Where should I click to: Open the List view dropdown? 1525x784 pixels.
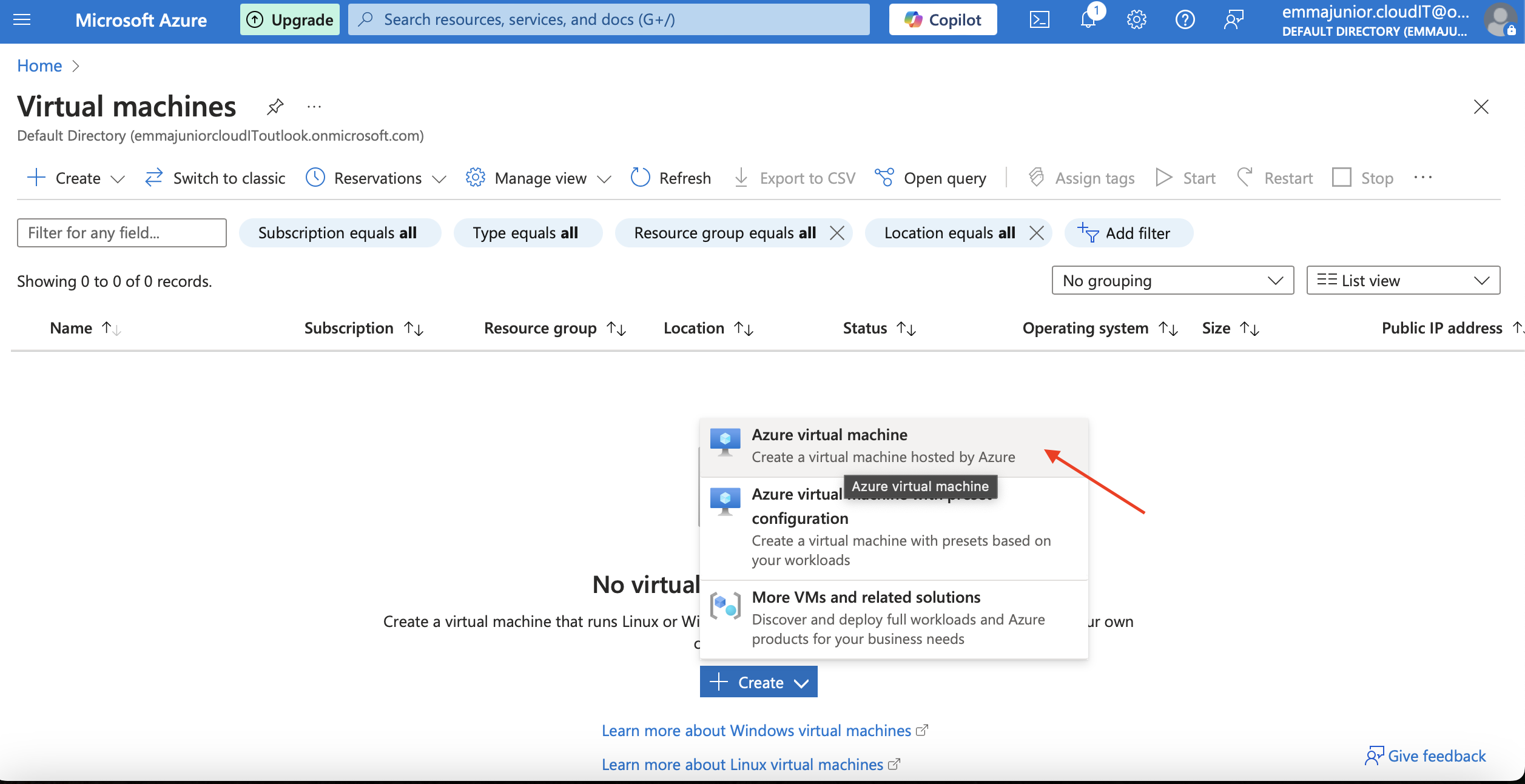[x=1403, y=280]
